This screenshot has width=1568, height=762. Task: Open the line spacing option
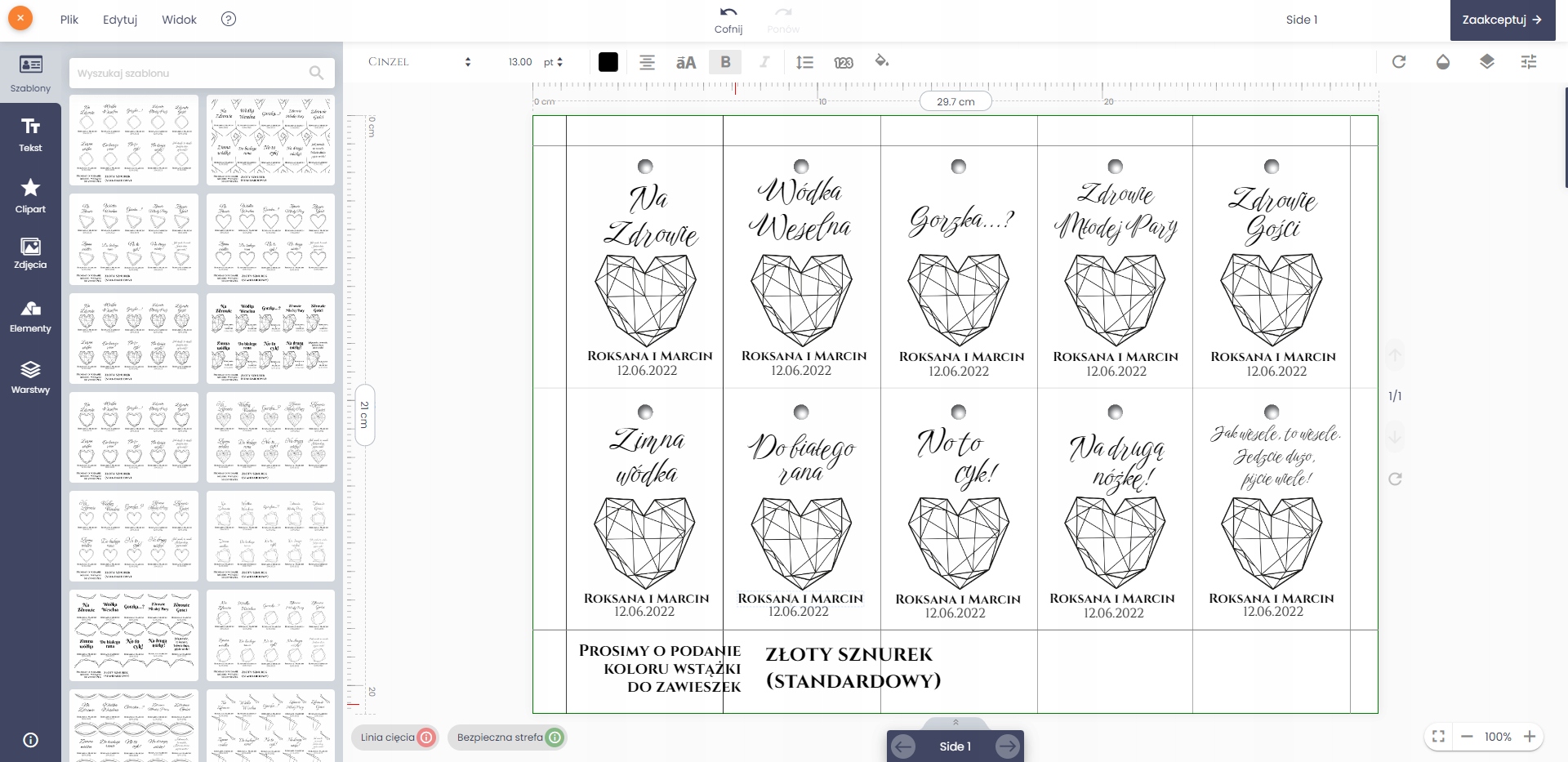click(x=804, y=62)
